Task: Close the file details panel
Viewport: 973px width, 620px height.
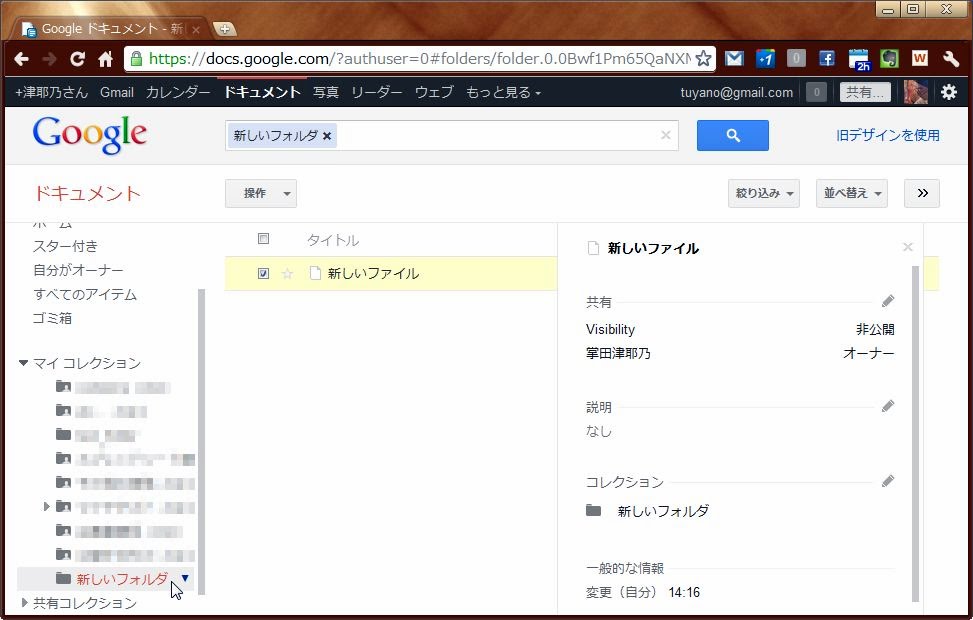Action: [907, 247]
